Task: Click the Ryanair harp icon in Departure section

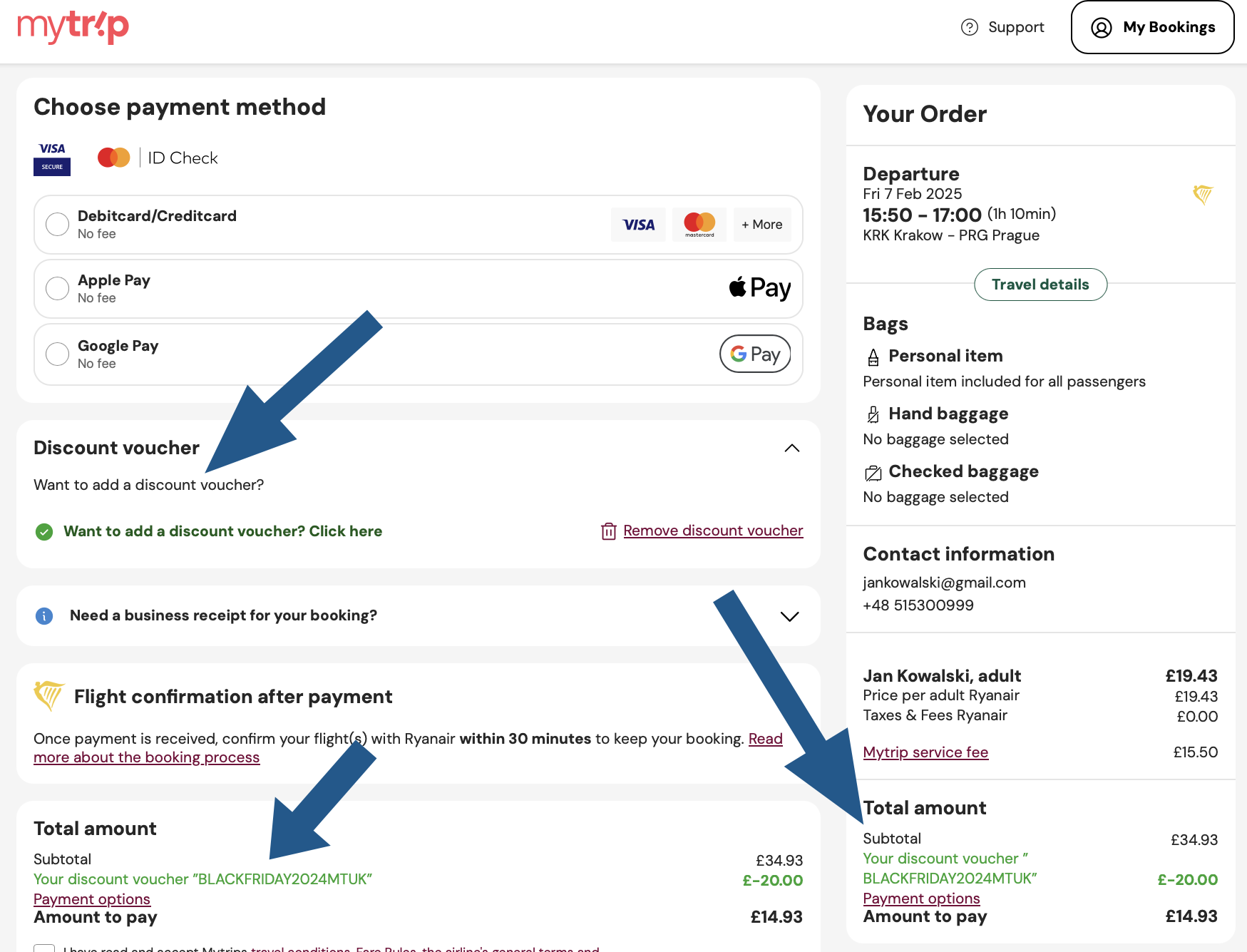Action: click(1202, 194)
